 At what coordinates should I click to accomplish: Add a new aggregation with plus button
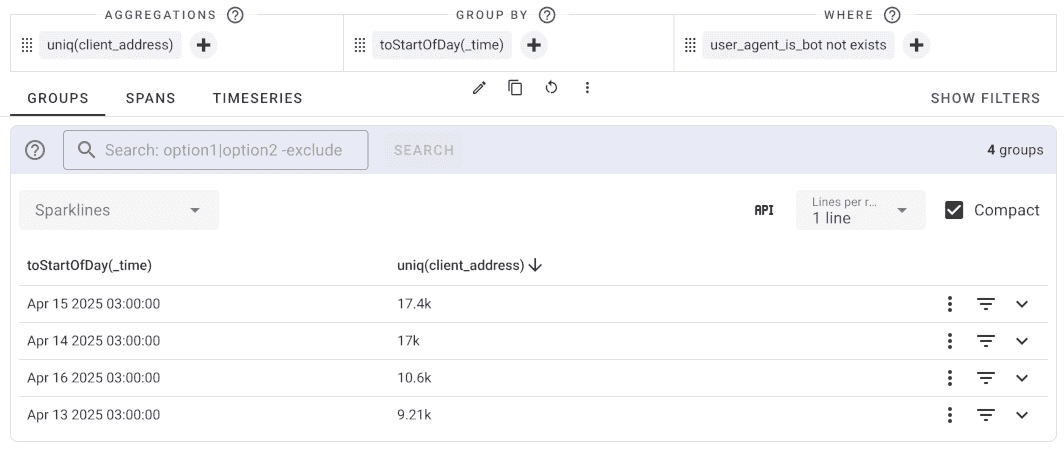coord(203,45)
